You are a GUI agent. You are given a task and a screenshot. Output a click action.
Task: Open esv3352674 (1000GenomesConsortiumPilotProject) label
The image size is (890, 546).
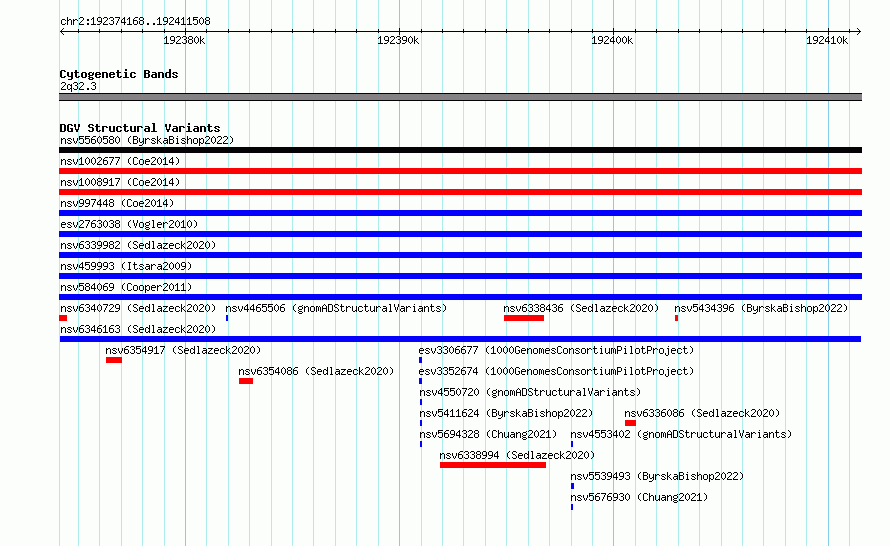[556, 371]
